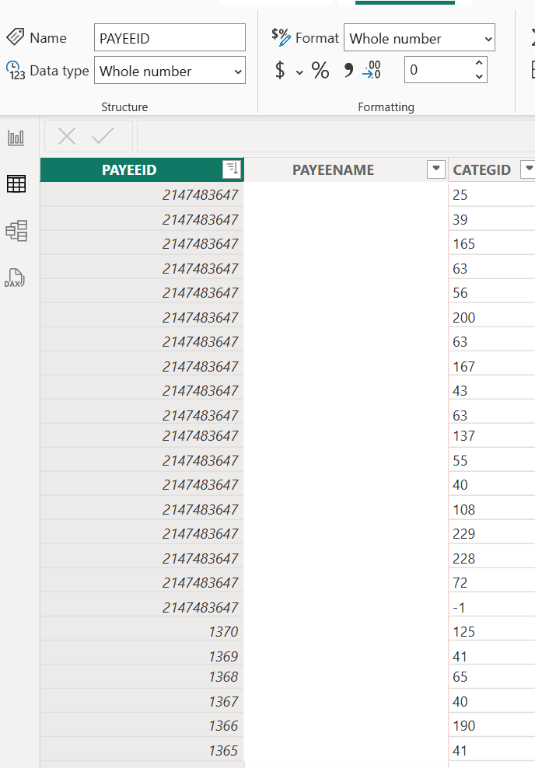Open CATEGID column filter dropdown
This screenshot has height=768, width=535.
pos(528,169)
